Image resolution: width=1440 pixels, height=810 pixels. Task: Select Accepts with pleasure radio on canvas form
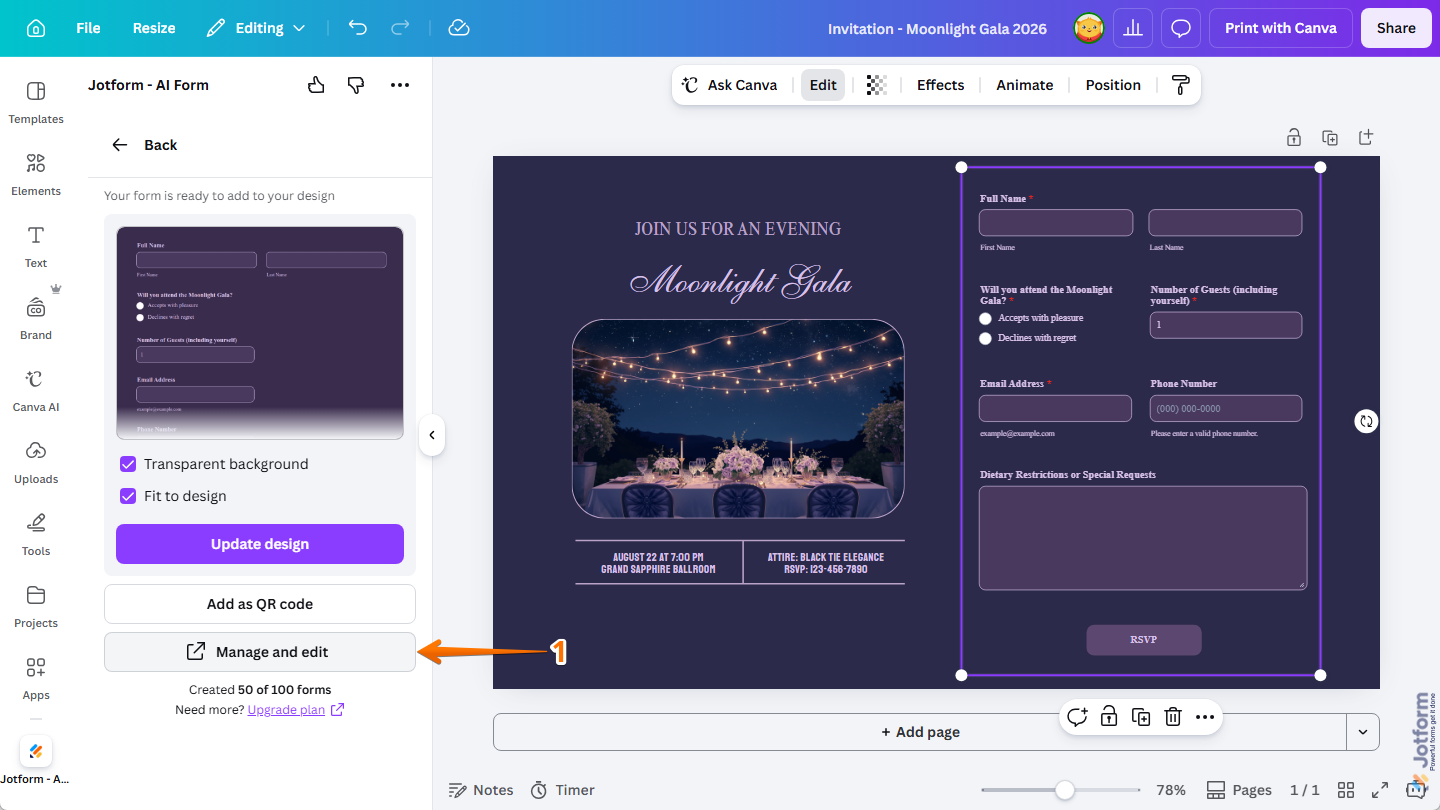(x=985, y=318)
